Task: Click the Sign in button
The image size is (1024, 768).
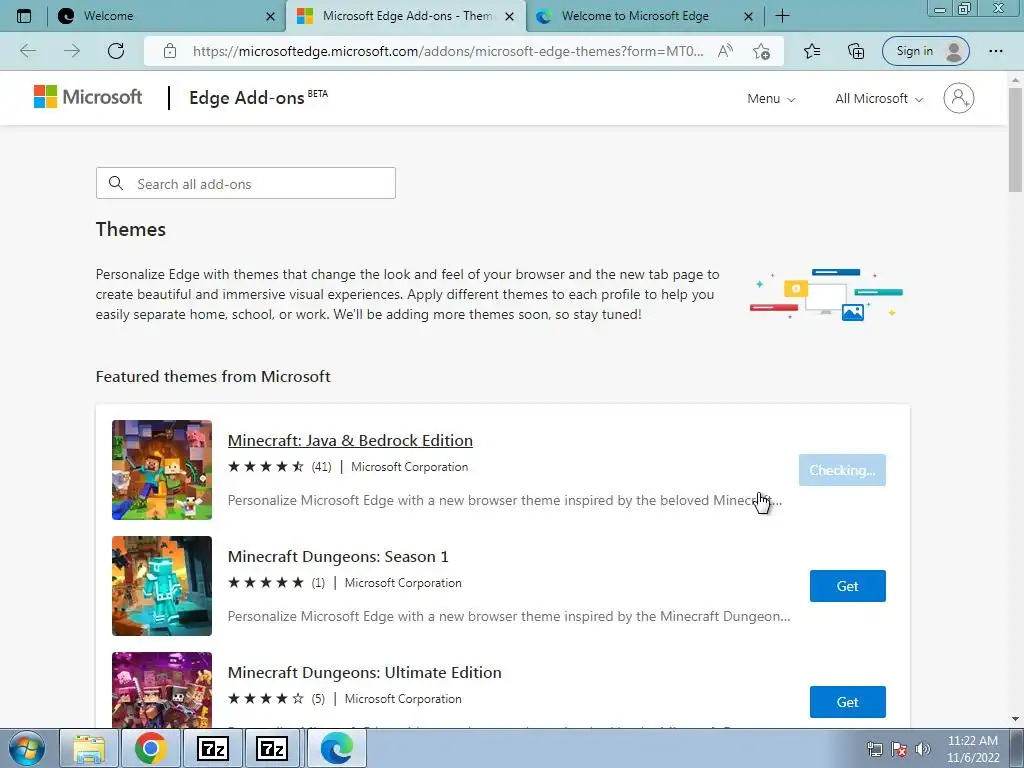Action: [x=925, y=51]
